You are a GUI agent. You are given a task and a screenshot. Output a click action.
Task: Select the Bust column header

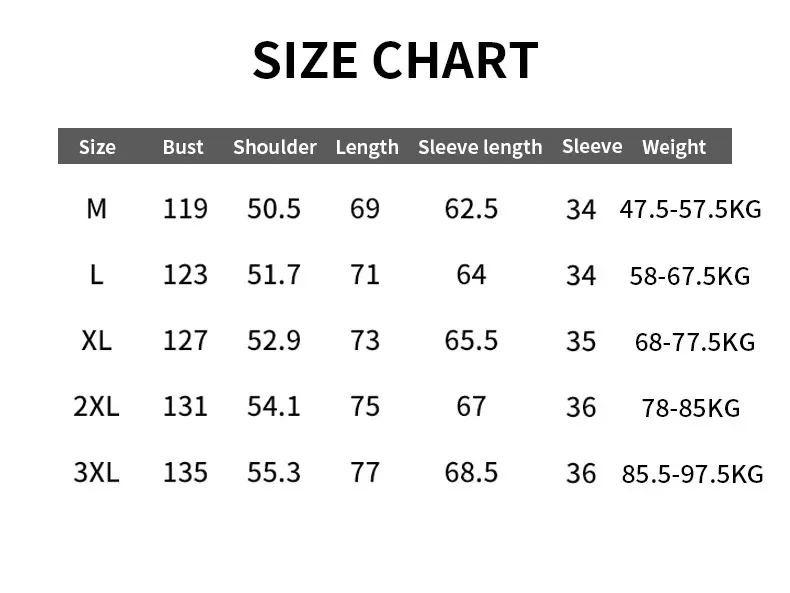[183, 147]
